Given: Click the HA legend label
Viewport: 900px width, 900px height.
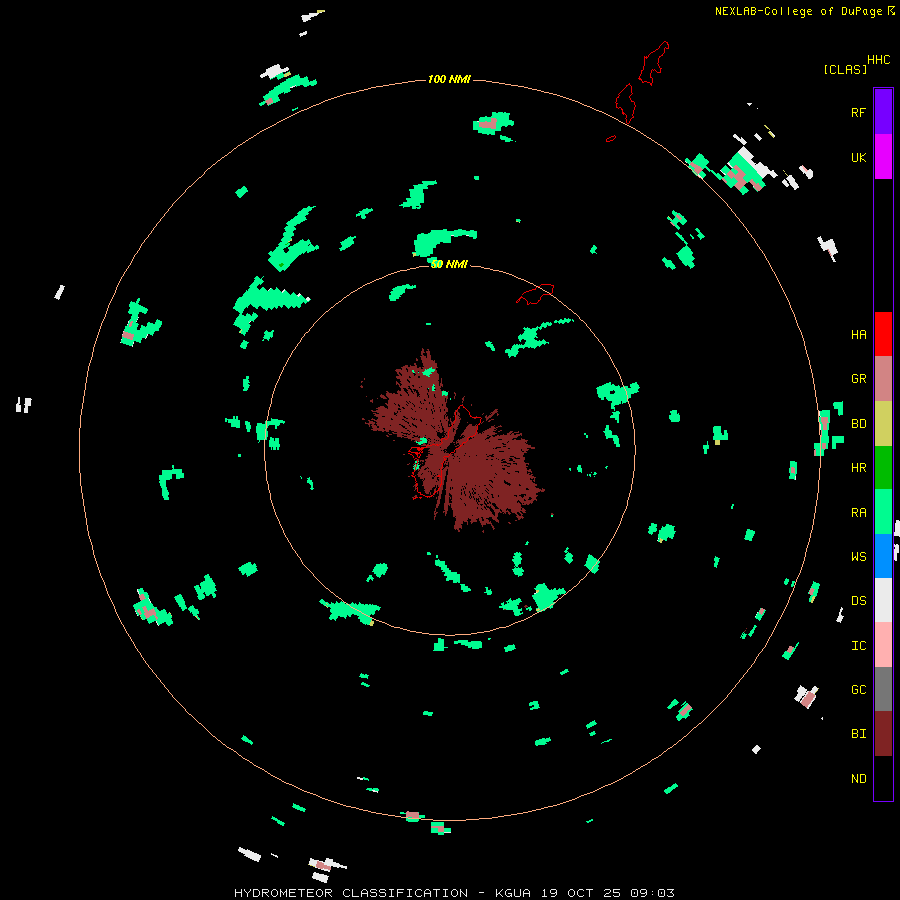Looking at the screenshot, I should click(858, 335).
